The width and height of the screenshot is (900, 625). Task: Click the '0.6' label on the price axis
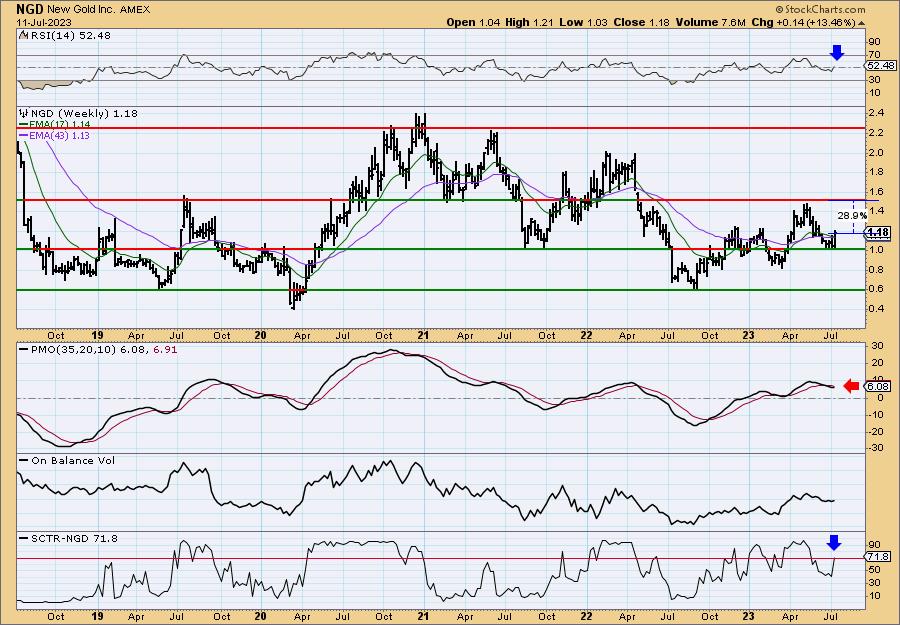(876, 289)
